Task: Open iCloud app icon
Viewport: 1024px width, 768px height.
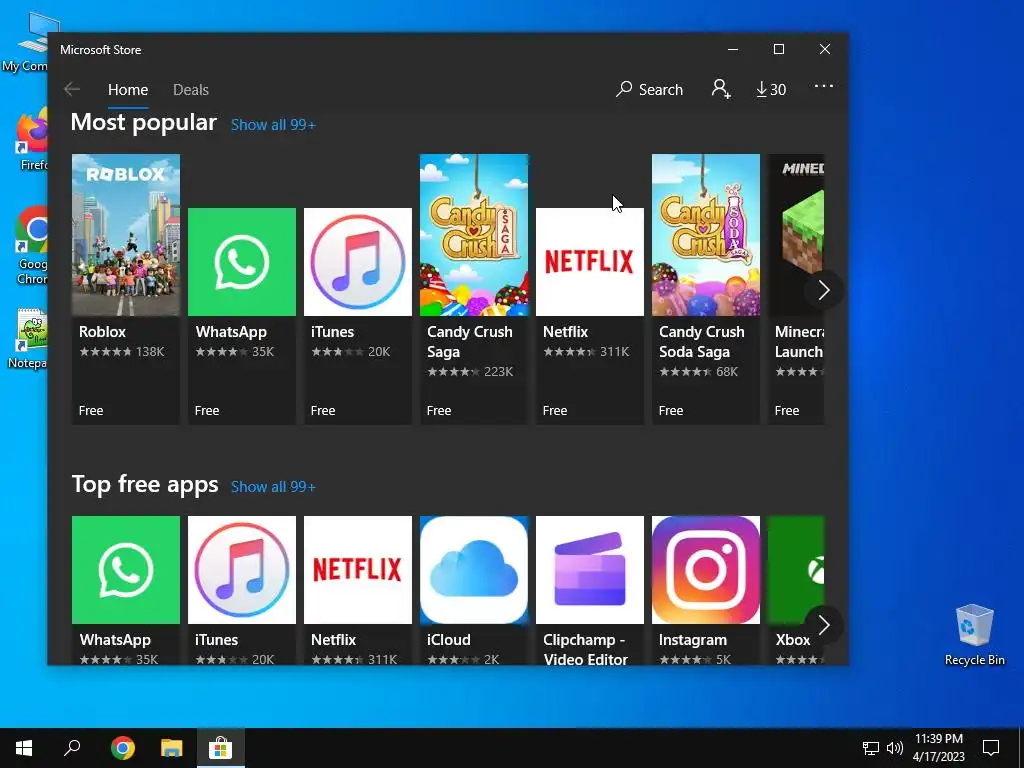Action: click(473, 569)
